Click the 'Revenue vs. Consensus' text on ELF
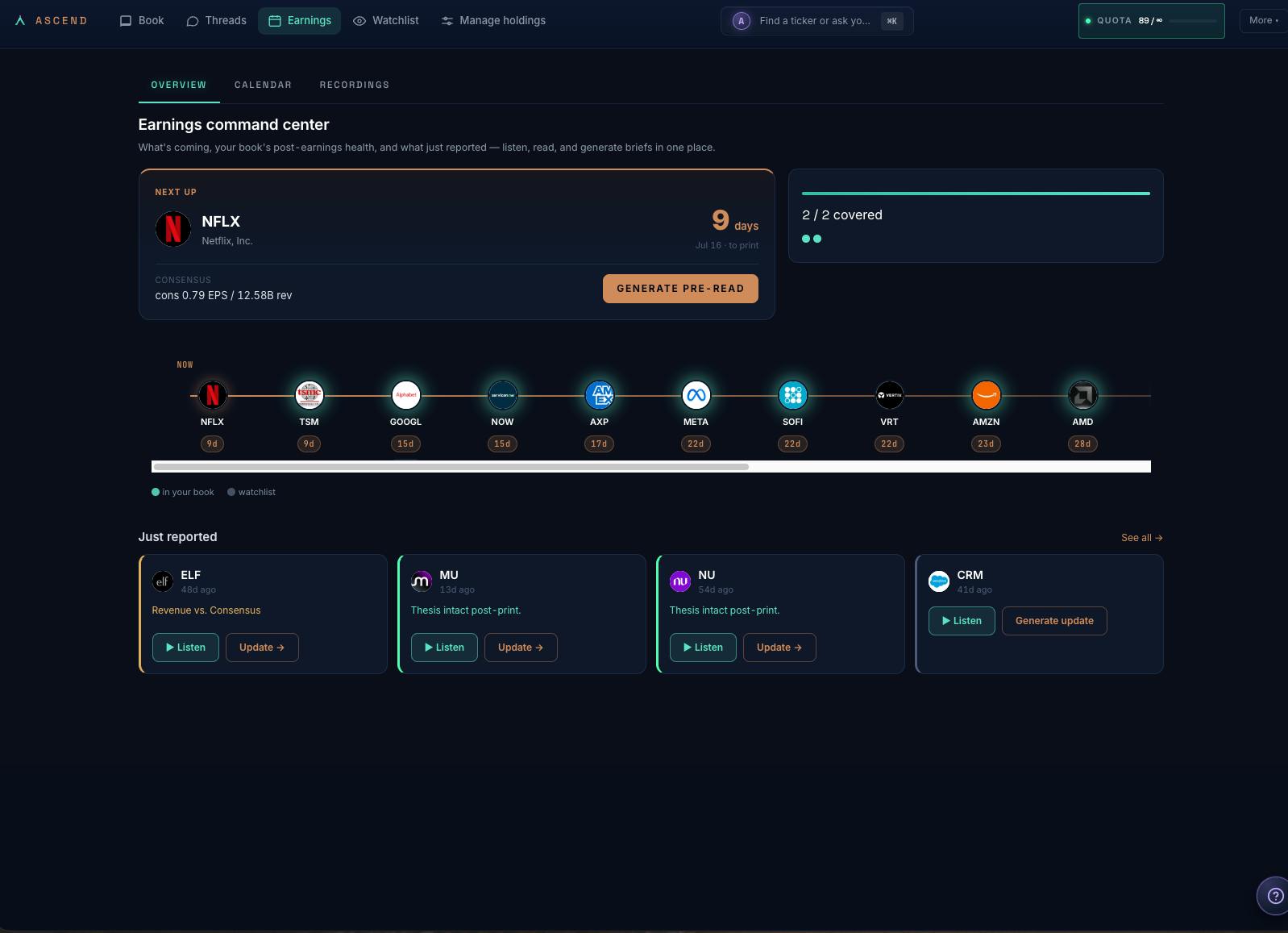The height and width of the screenshot is (933, 1288). (x=206, y=610)
